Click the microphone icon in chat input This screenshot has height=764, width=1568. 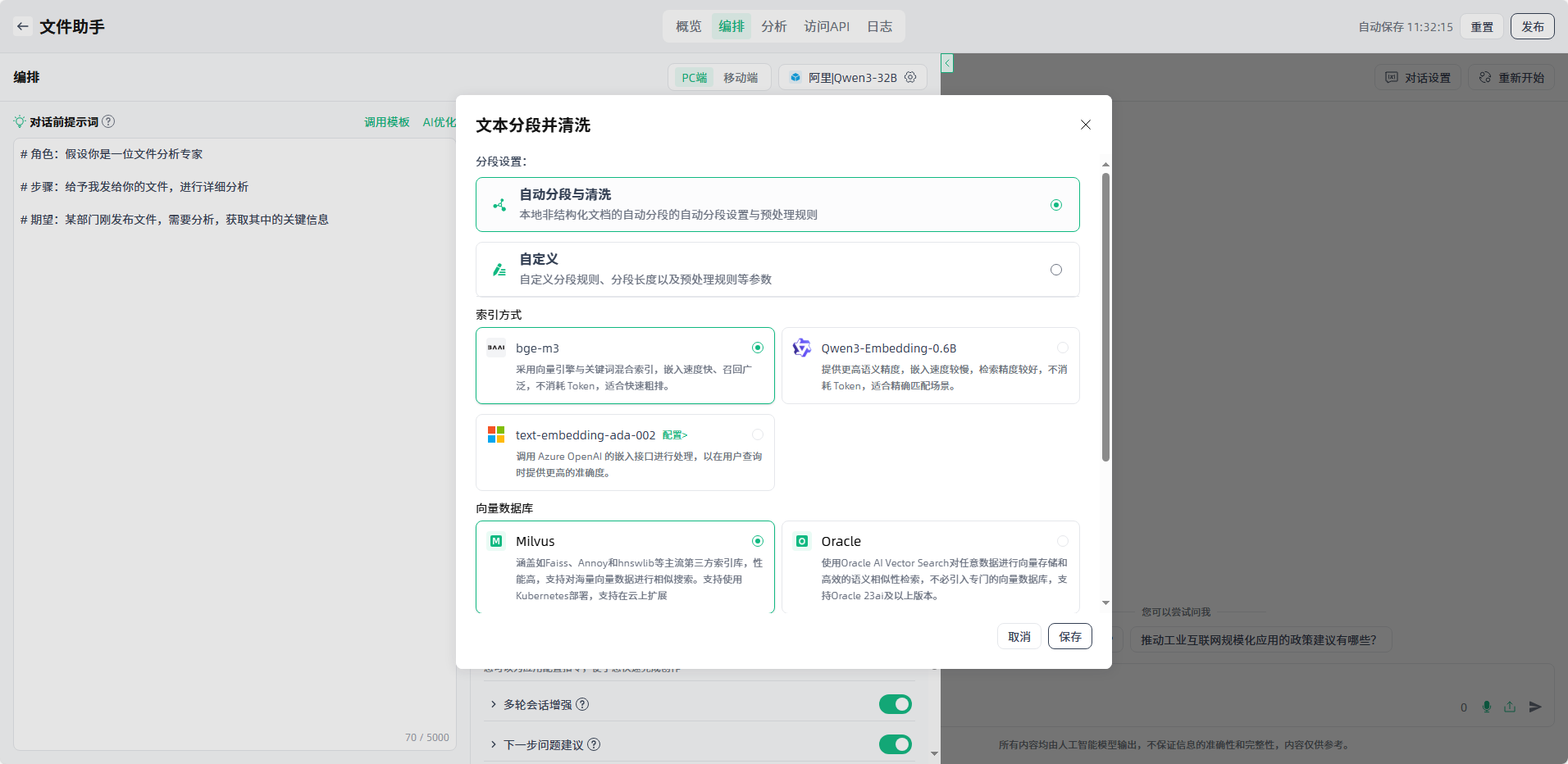1487,707
